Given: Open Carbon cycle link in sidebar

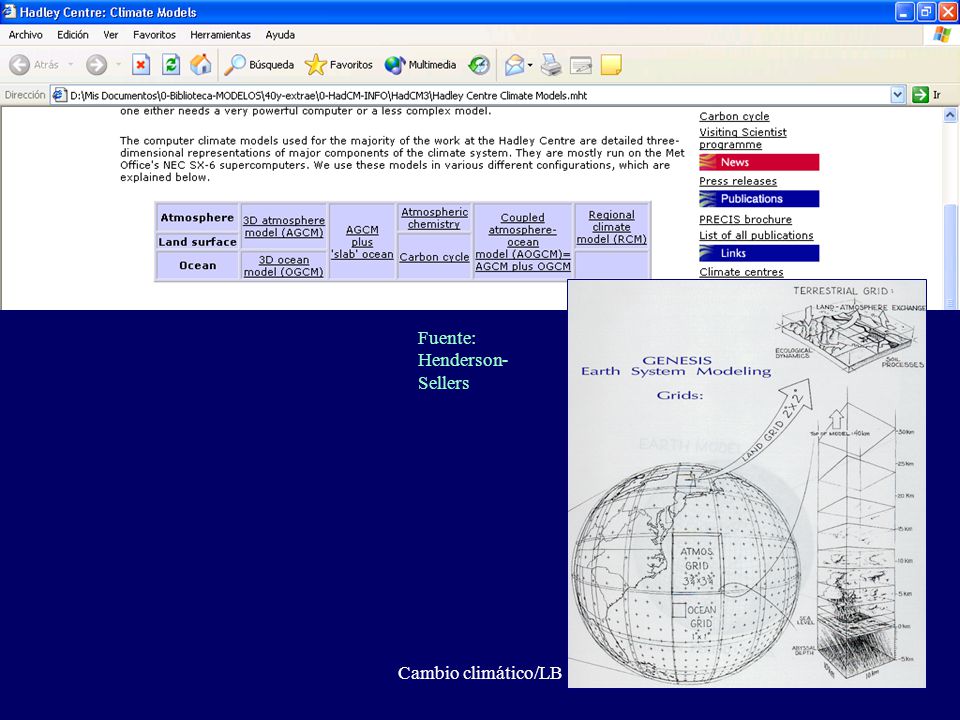Looking at the screenshot, I should [734, 116].
